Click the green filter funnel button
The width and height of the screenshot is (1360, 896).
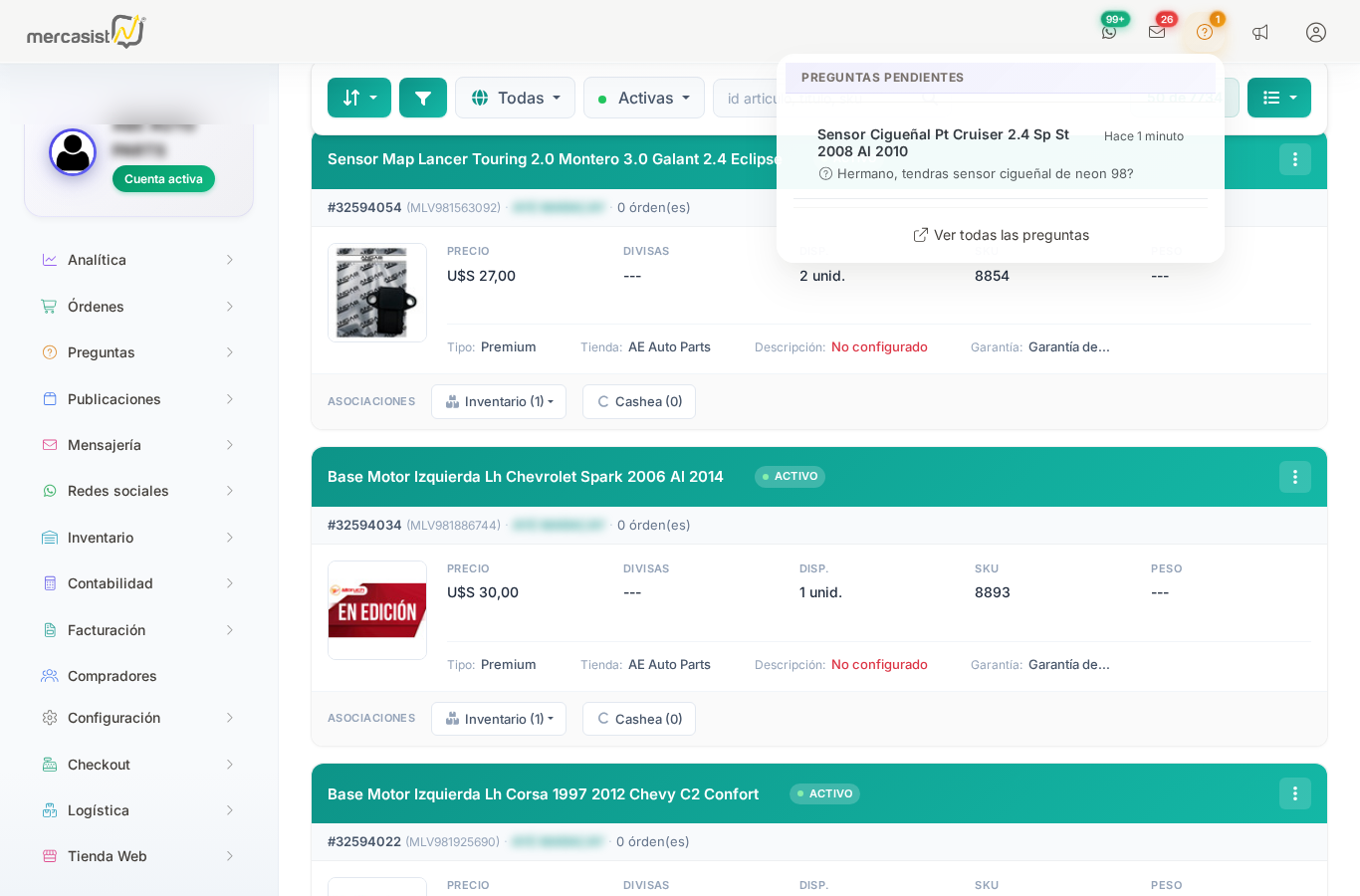pyautogui.click(x=423, y=98)
